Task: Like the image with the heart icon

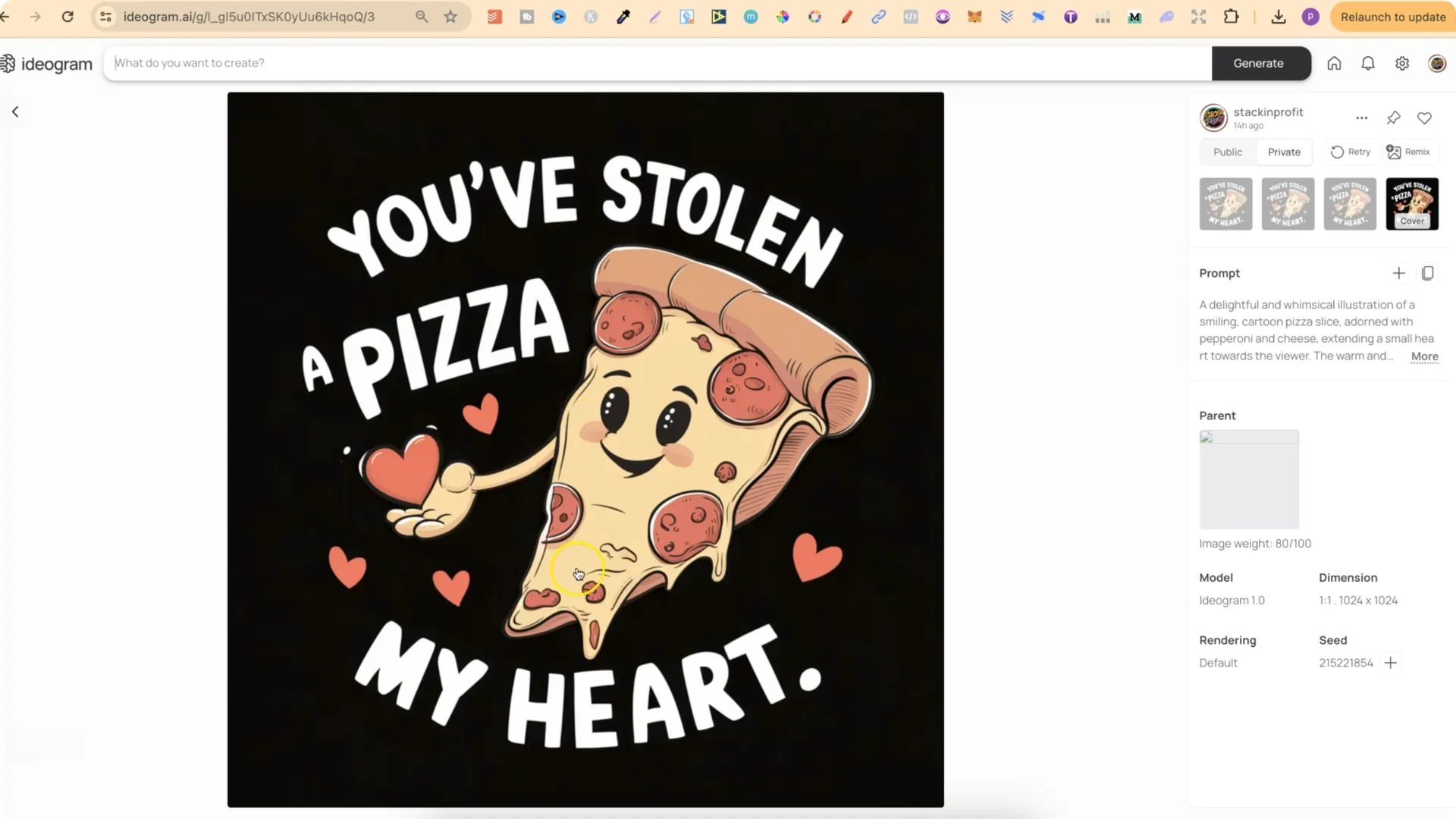Action: click(1424, 118)
